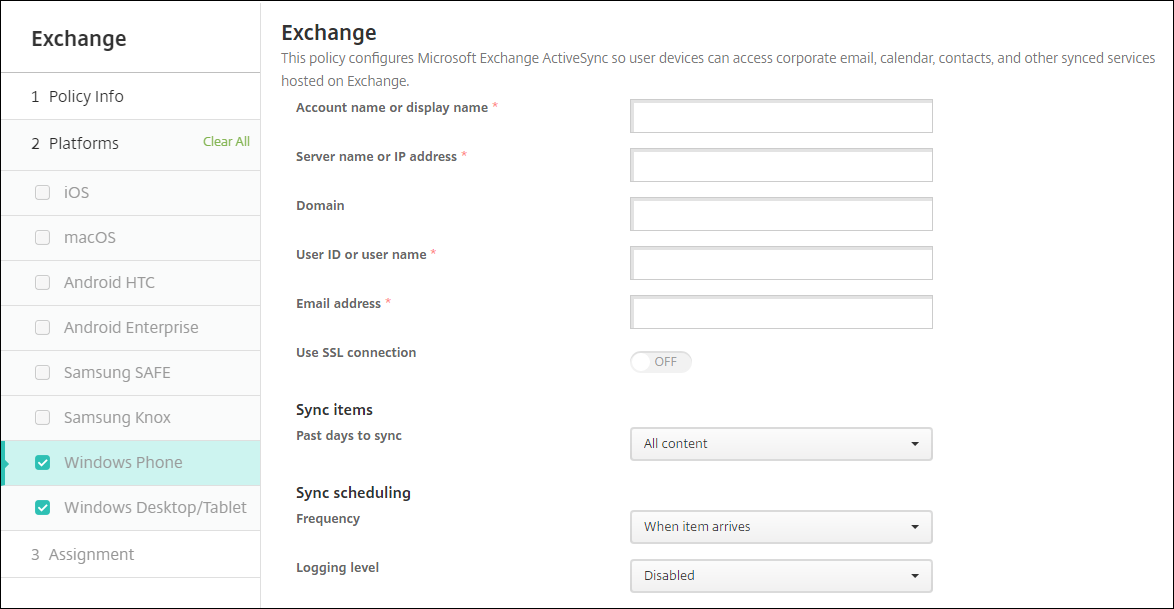Expand the Frequency dropdown
This screenshot has height=609, width=1174.
pos(781,527)
